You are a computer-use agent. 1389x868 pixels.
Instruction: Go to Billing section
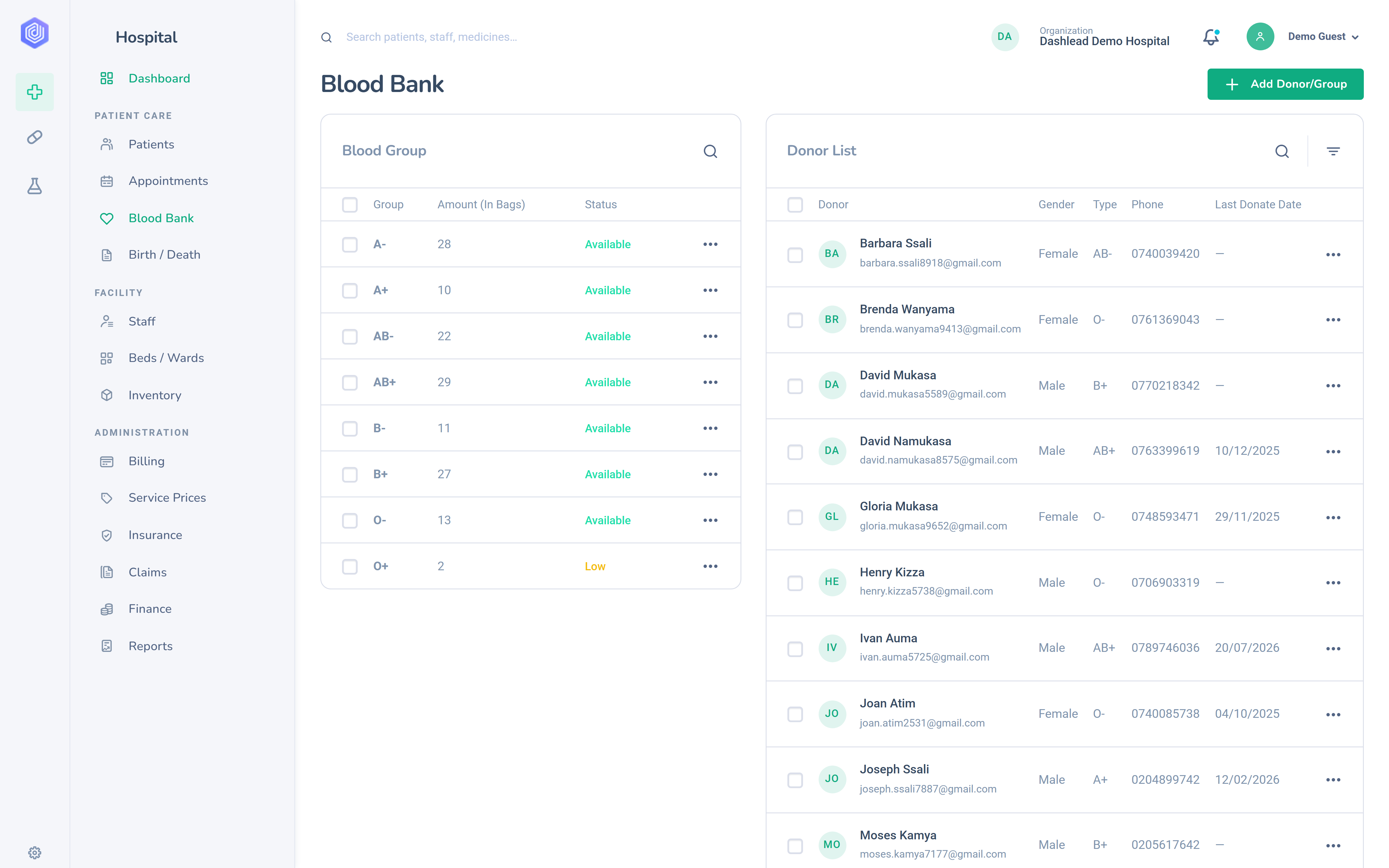146,461
